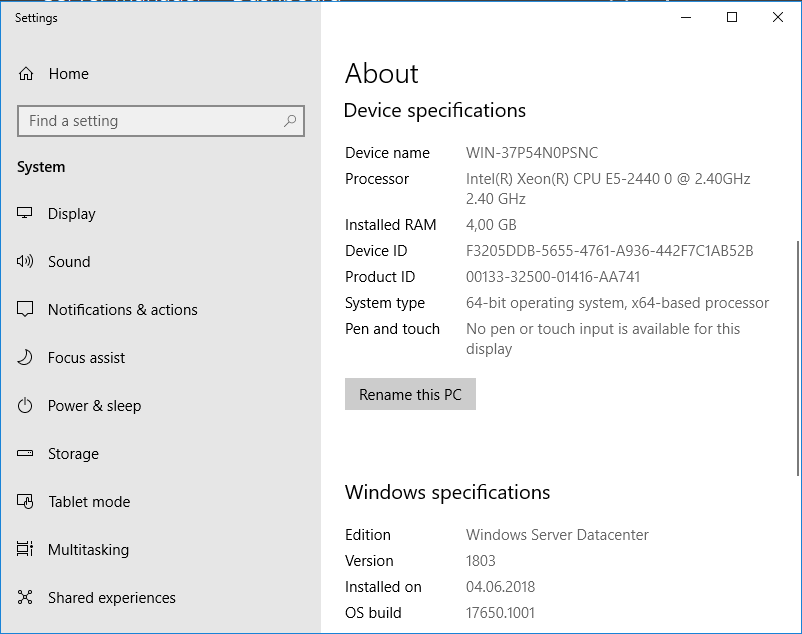802x634 pixels.
Task: Click the Shared experiences icon
Action: [25, 597]
